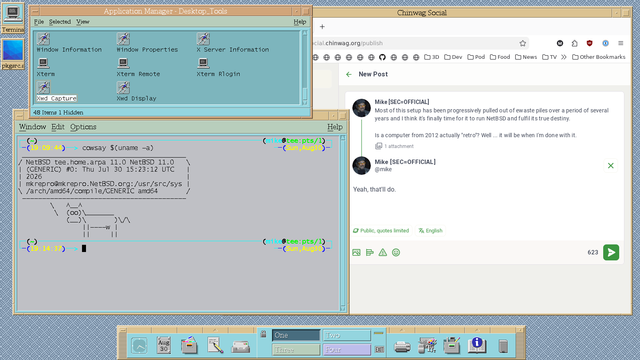Open the terminal Options menu
This screenshot has width=640, height=360.
83,127
